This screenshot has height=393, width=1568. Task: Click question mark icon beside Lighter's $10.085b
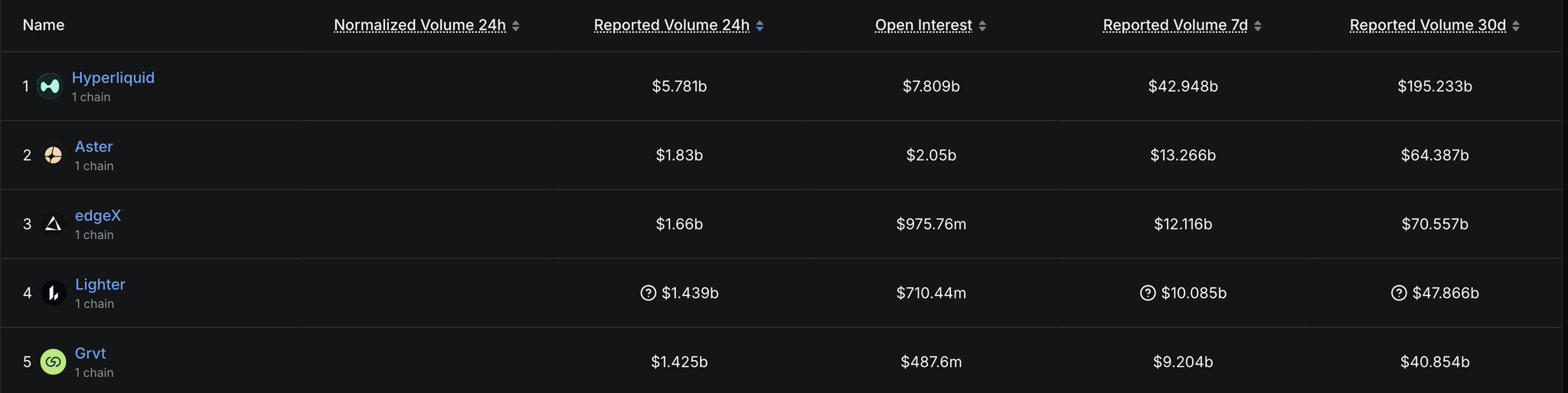click(1148, 293)
